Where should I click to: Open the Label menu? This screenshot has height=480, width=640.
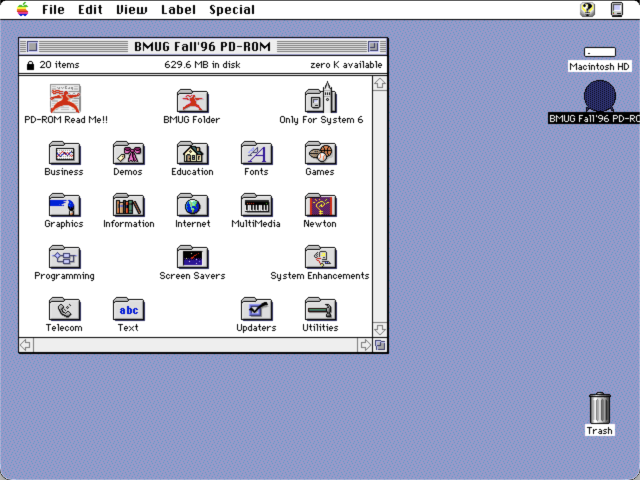click(178, 9)
